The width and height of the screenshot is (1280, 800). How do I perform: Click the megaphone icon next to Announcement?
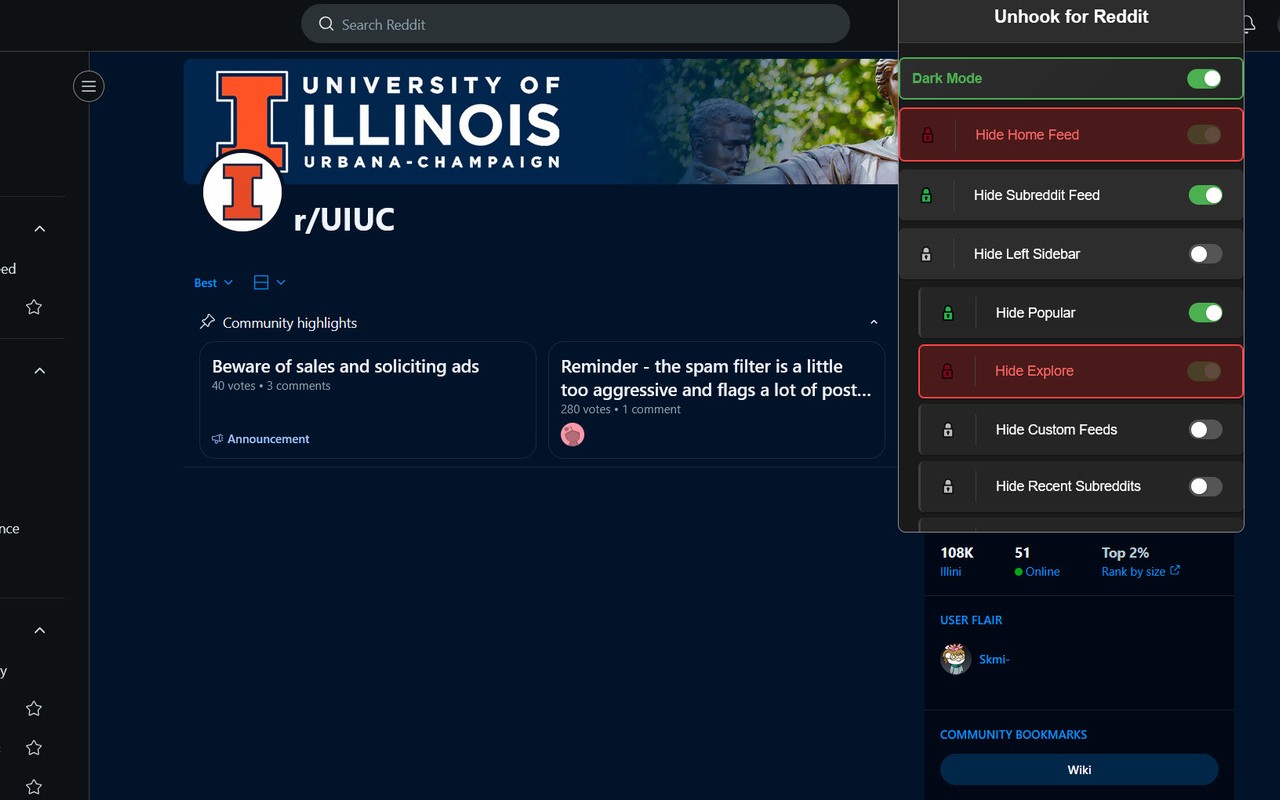(217, 439)
